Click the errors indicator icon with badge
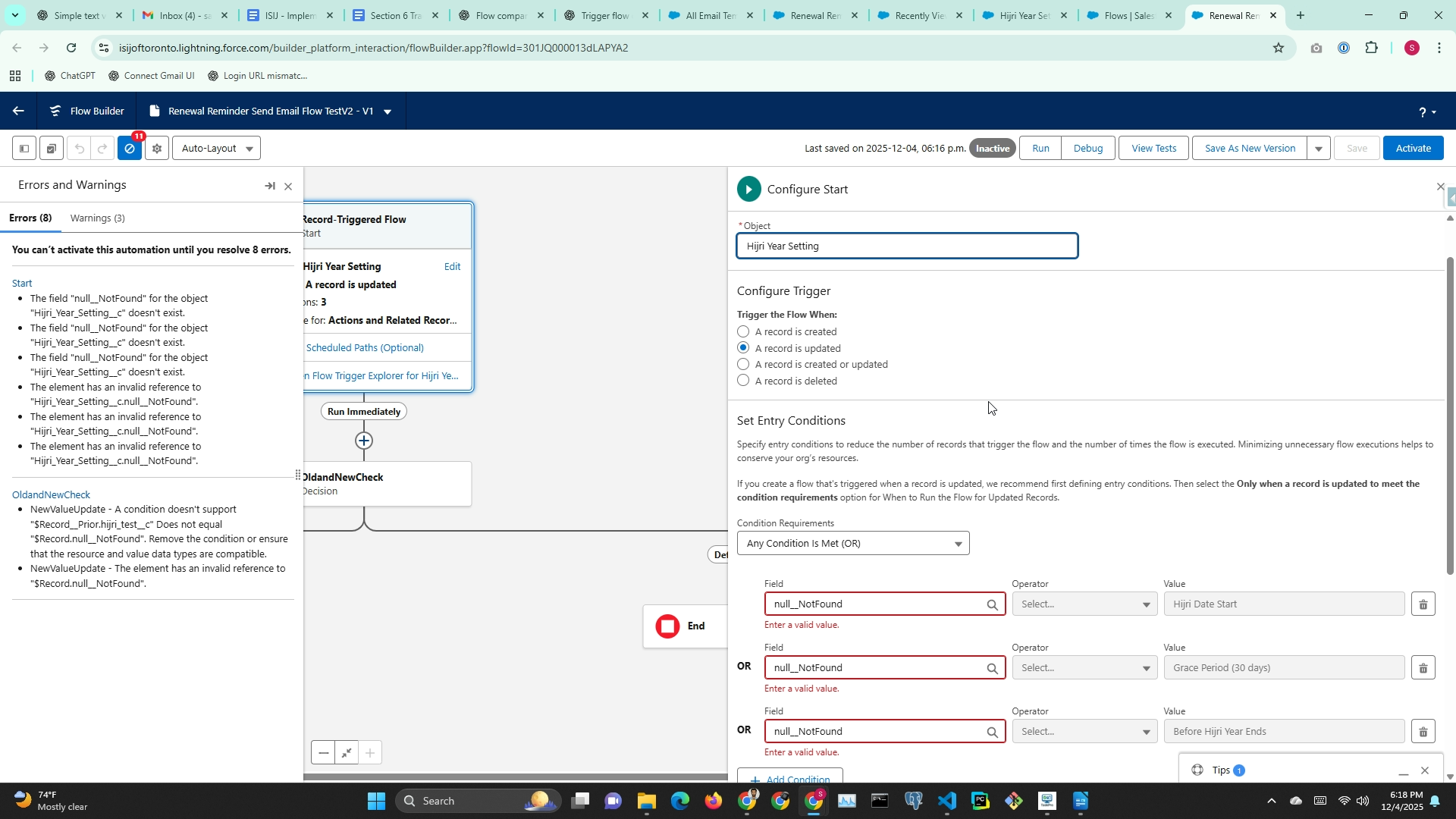1456x819 pixels. 130,149
